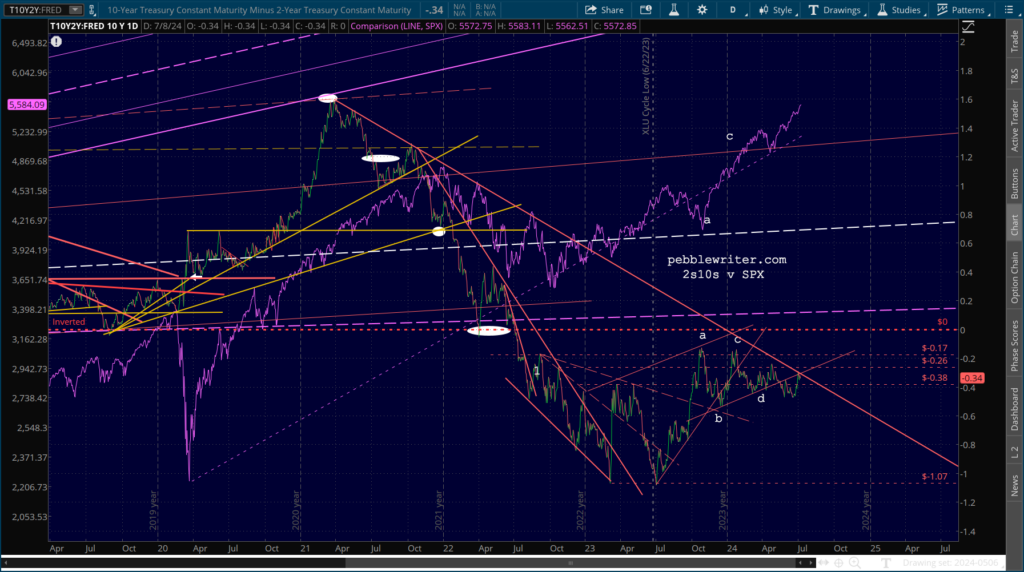Expand the T10Y2Y:FRED symbol dropdown
Viewport: 1024px width, 572px height.
pos(75,10)
